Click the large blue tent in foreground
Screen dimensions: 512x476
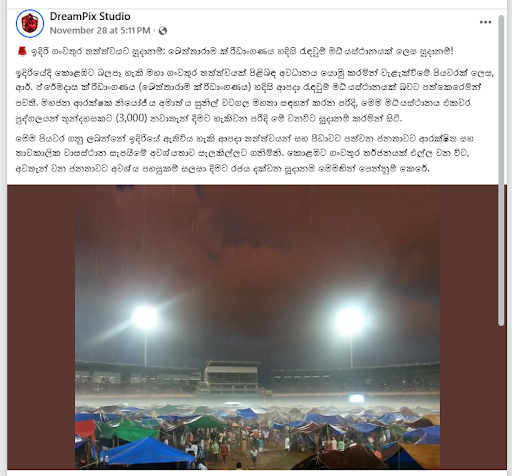(147, 450)
